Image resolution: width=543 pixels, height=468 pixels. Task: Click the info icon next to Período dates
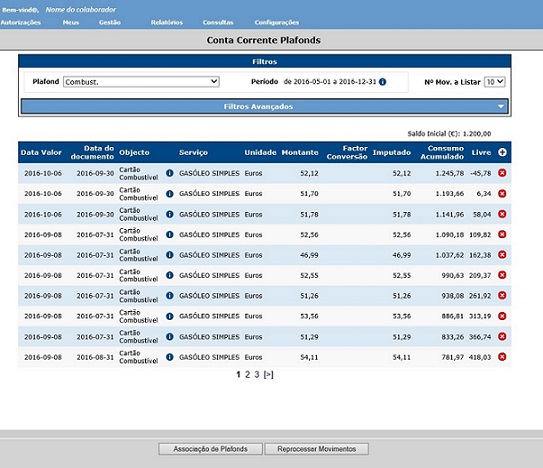pyautogui.click(x=382, y=82)
